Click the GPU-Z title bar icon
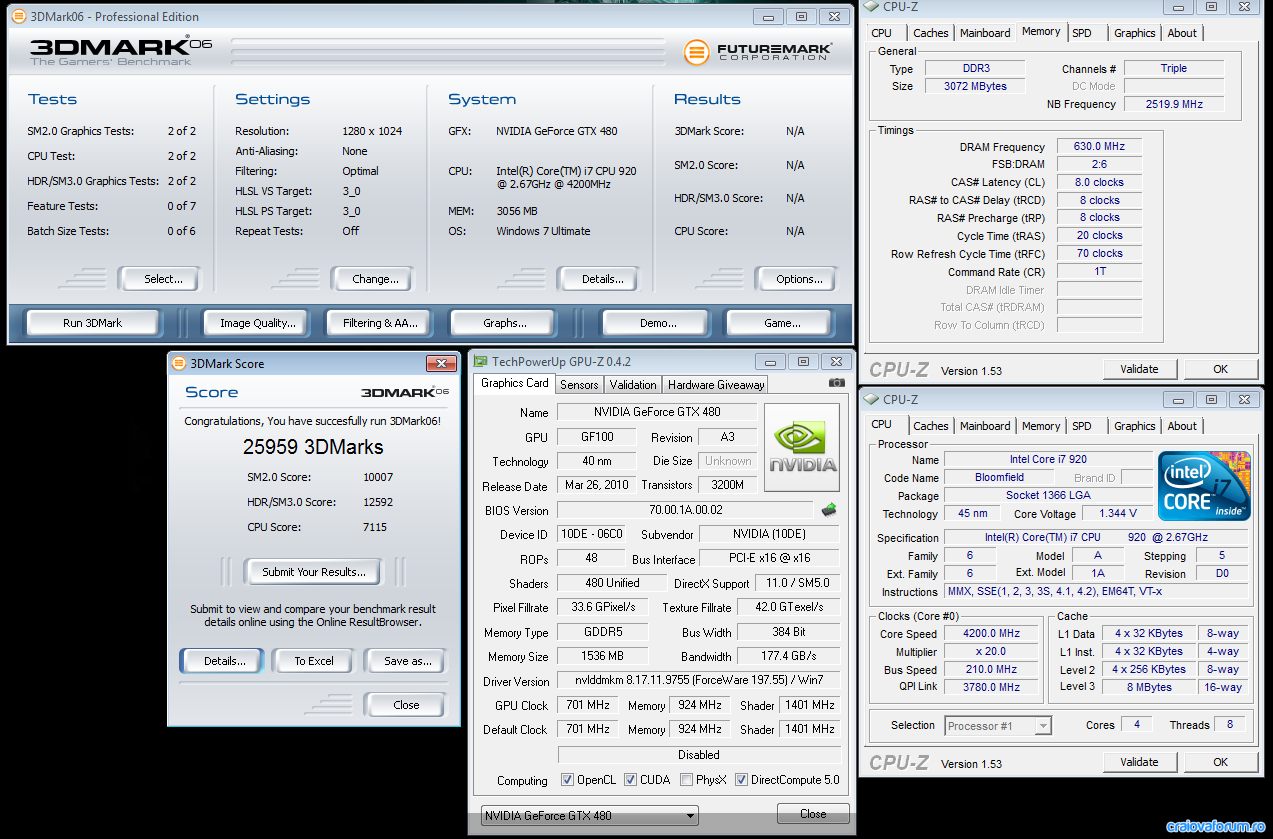 [x=481, y=362]
